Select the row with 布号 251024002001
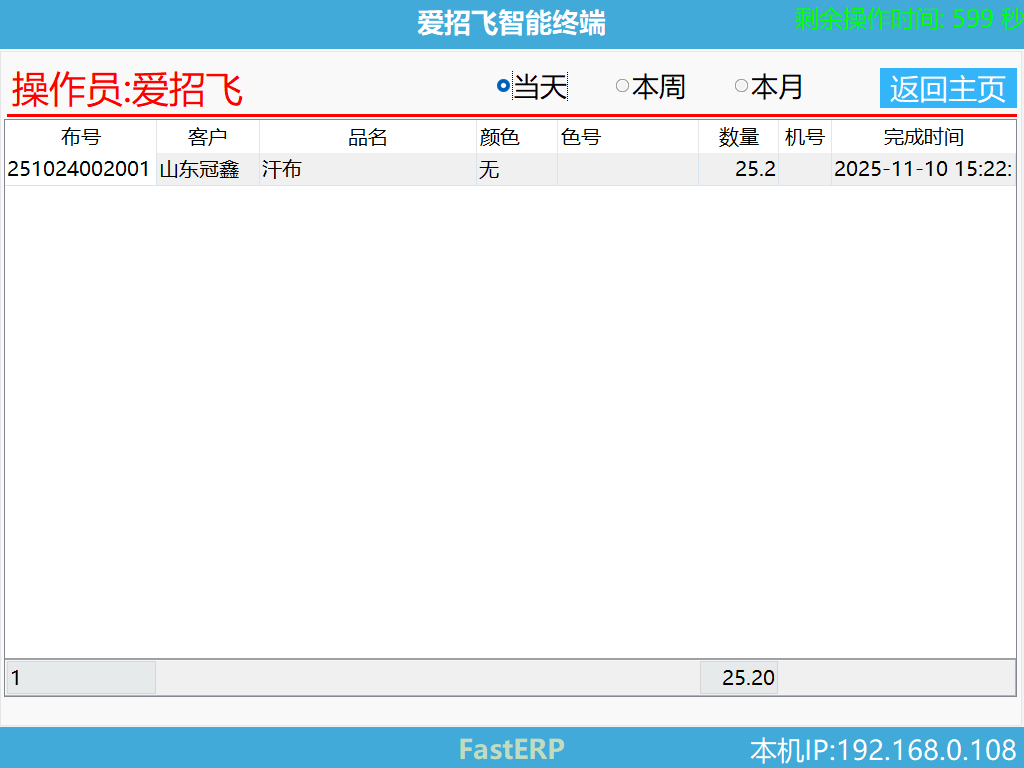 [x=80, y=169]
